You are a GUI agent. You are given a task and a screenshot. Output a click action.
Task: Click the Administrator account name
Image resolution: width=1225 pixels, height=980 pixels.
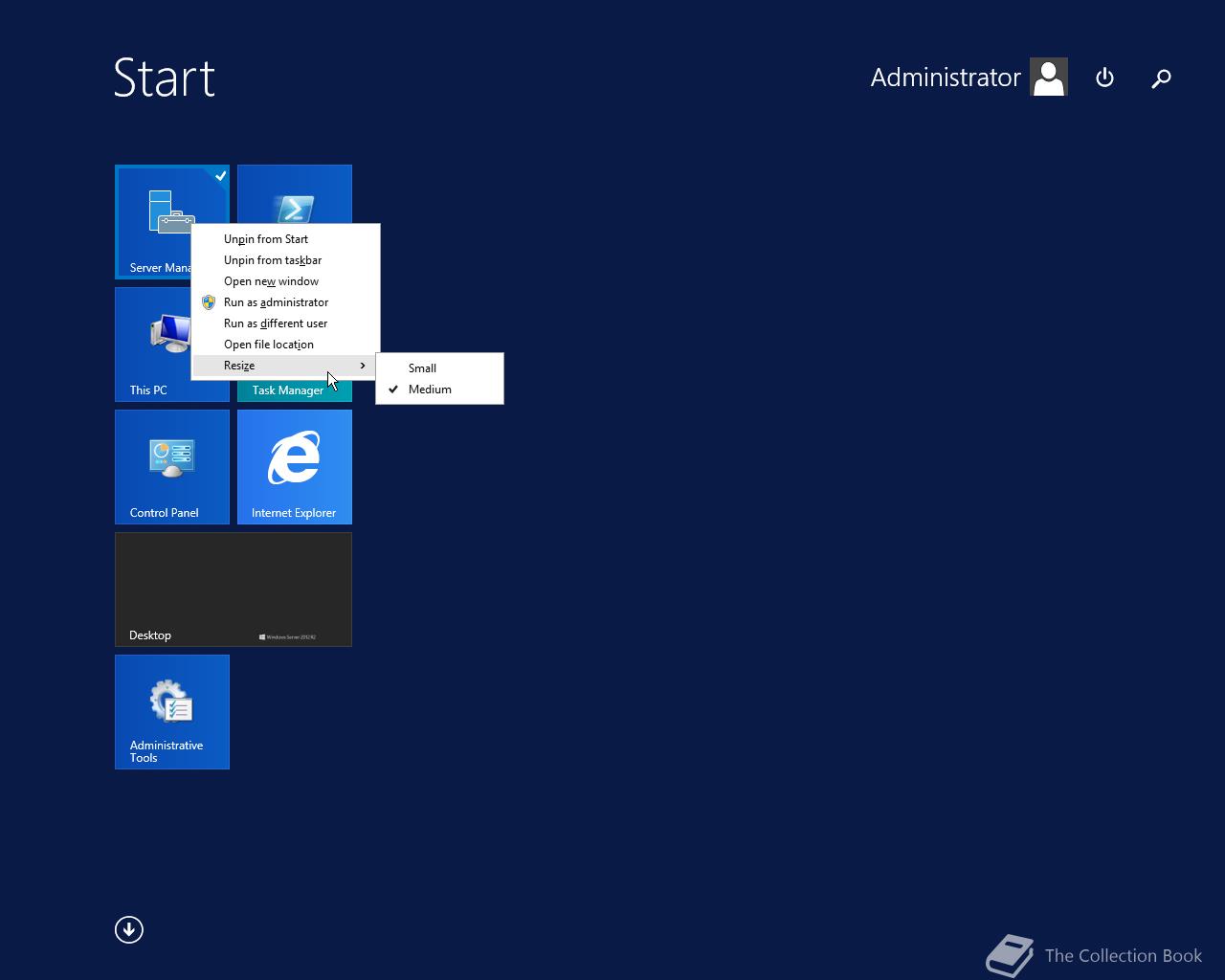[x=946, y=78]
